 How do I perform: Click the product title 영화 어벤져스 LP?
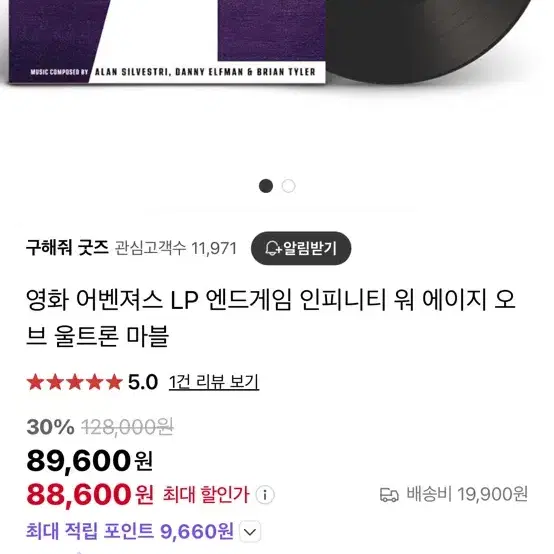point(271,318)
